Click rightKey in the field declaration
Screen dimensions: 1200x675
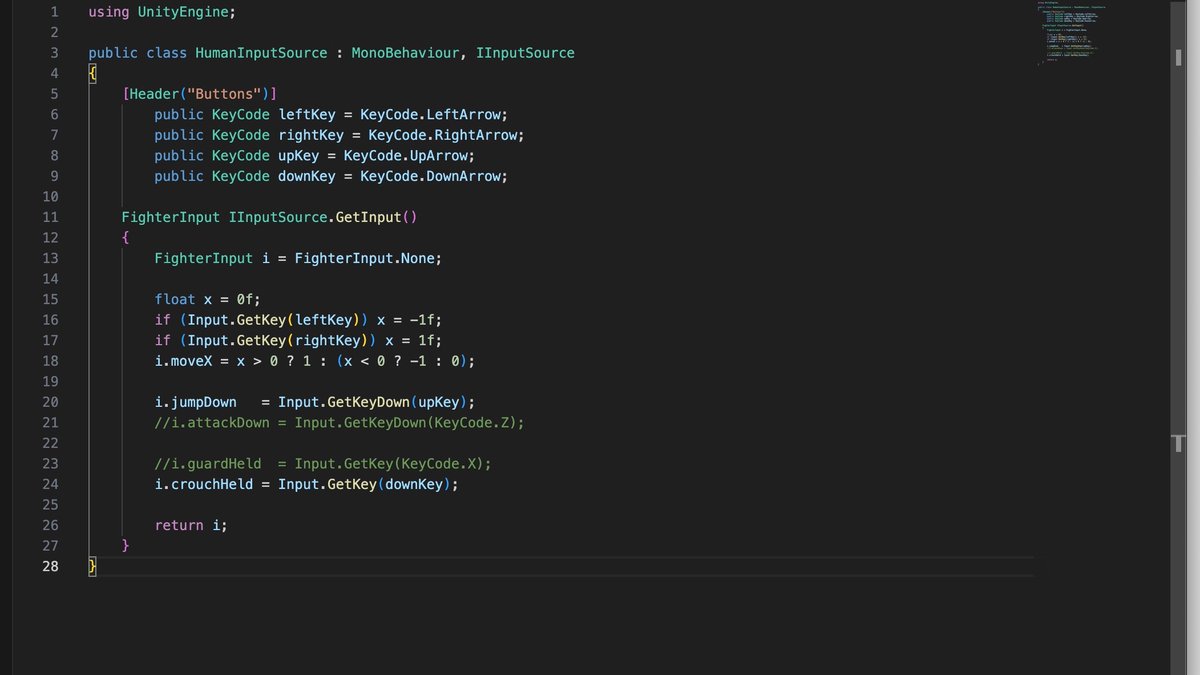(311, 135)
